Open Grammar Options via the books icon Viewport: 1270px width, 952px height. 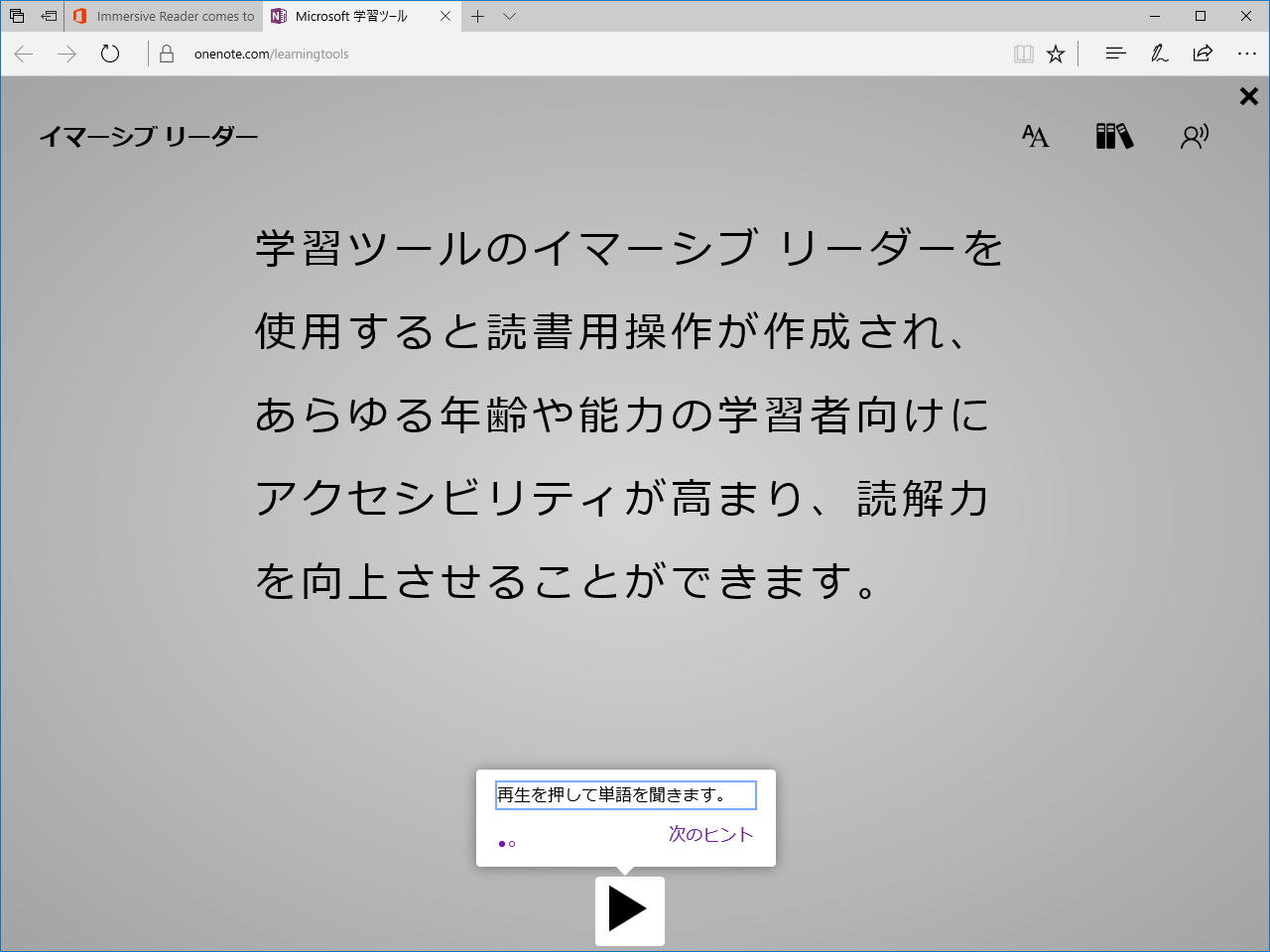[1113, 136]
